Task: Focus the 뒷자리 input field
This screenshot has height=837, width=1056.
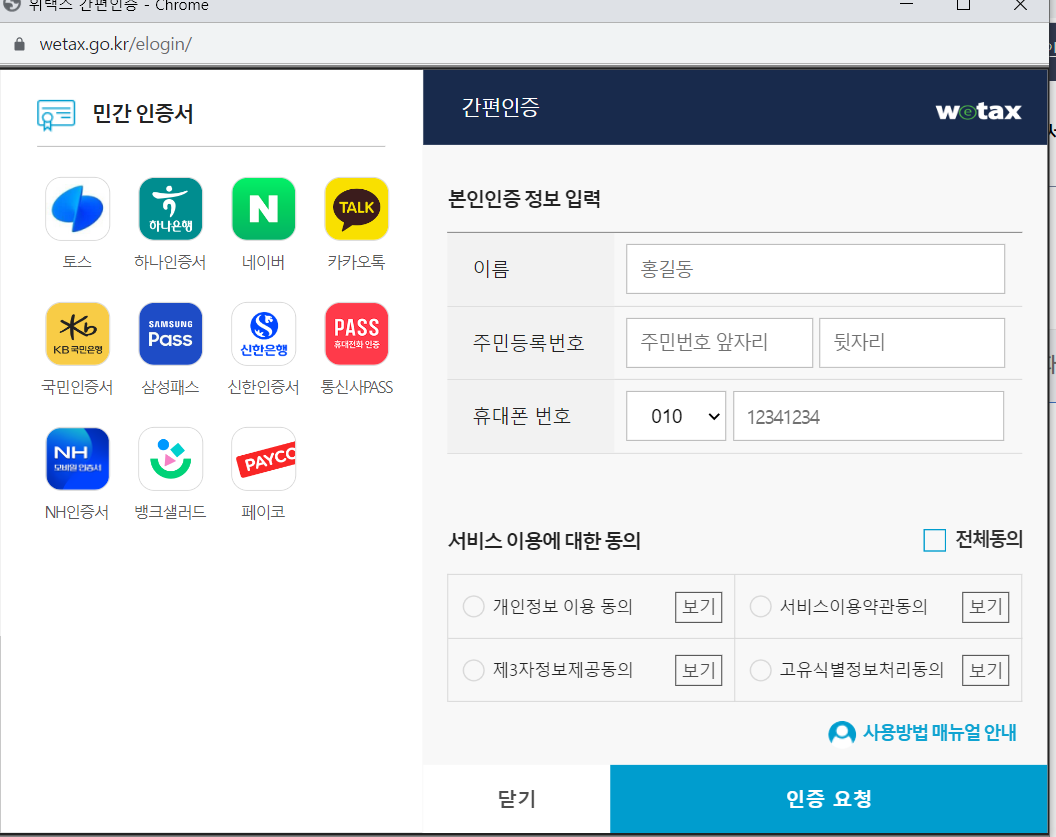Action: [912, 343]
